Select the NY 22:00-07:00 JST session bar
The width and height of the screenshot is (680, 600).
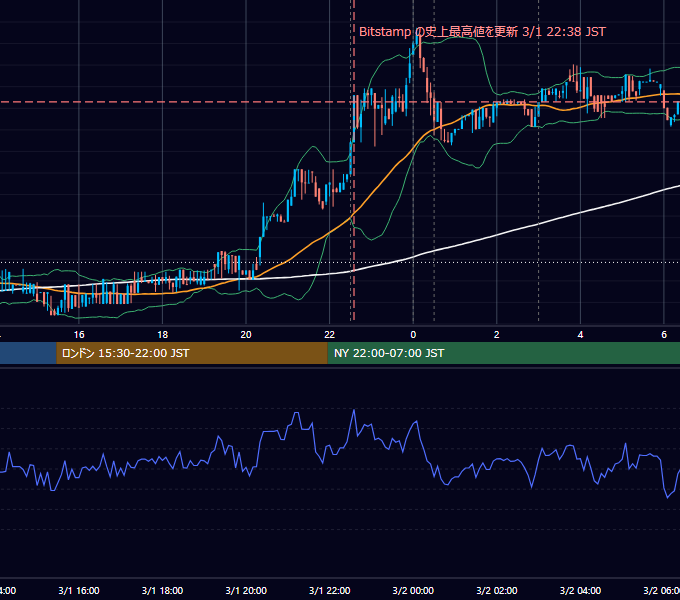(503, 353)
